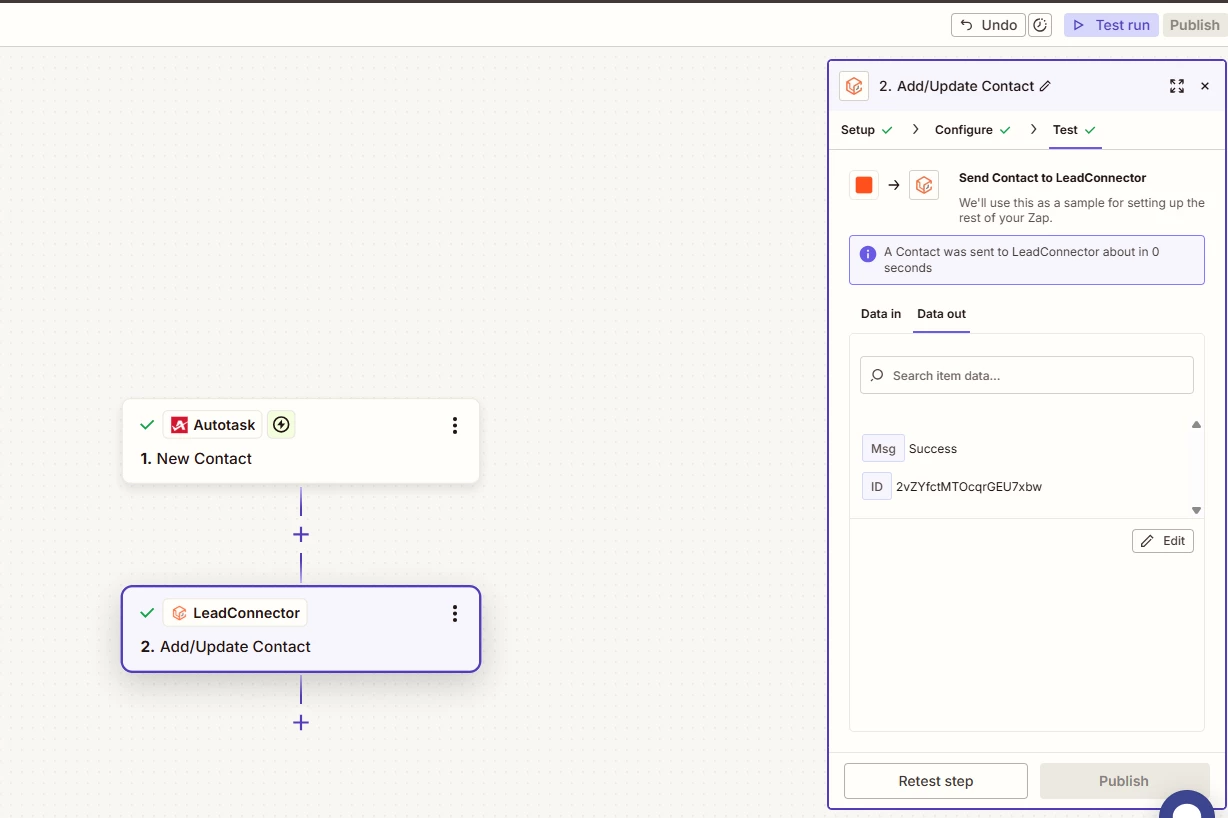The width and height of the screenshot is (1228, 818).
Task: Focus the Search item data field
Action: click(x=1027, y=375)
